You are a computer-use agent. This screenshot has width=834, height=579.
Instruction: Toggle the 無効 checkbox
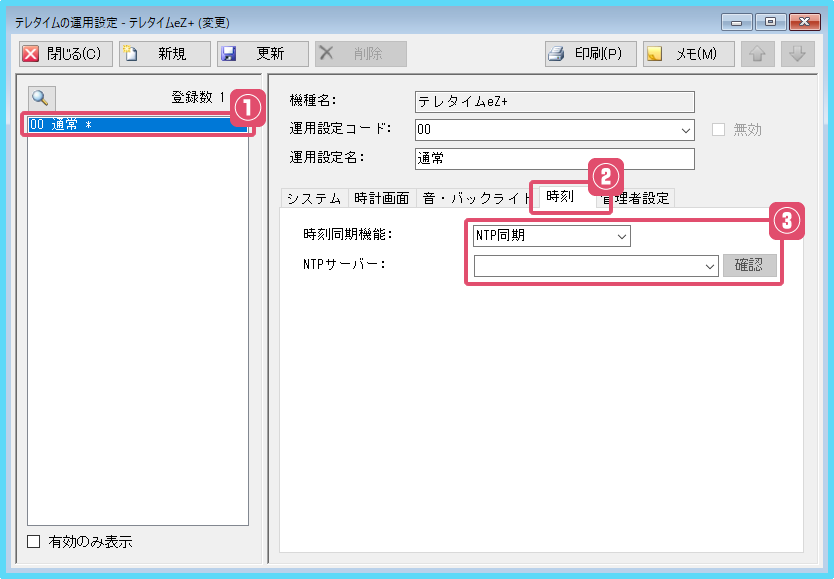tap(717, 130)
